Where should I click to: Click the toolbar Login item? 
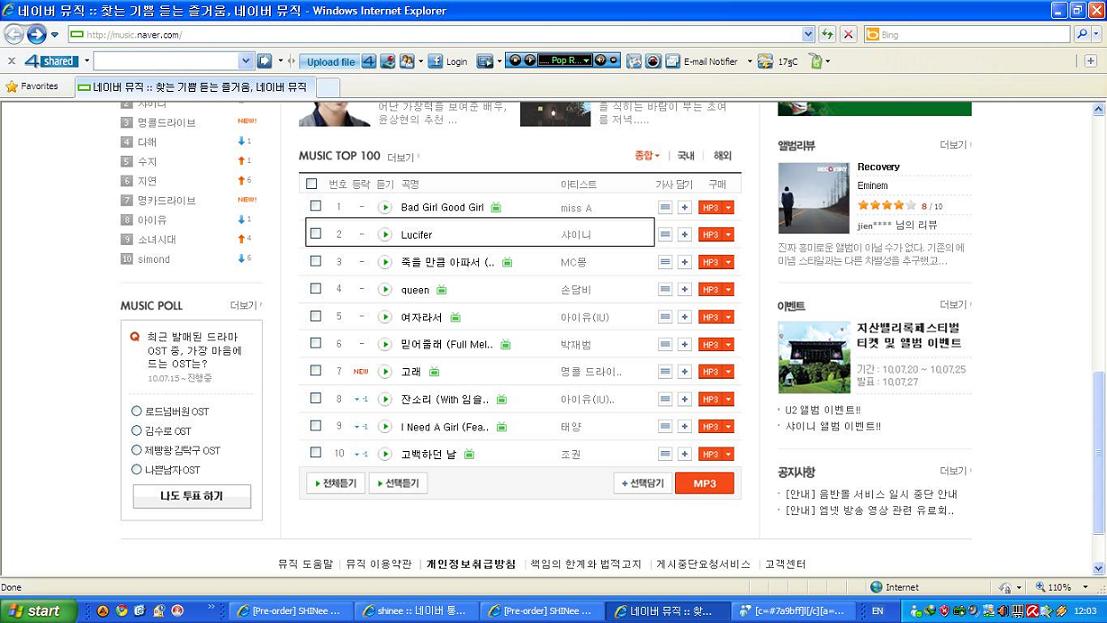(448, 61)
